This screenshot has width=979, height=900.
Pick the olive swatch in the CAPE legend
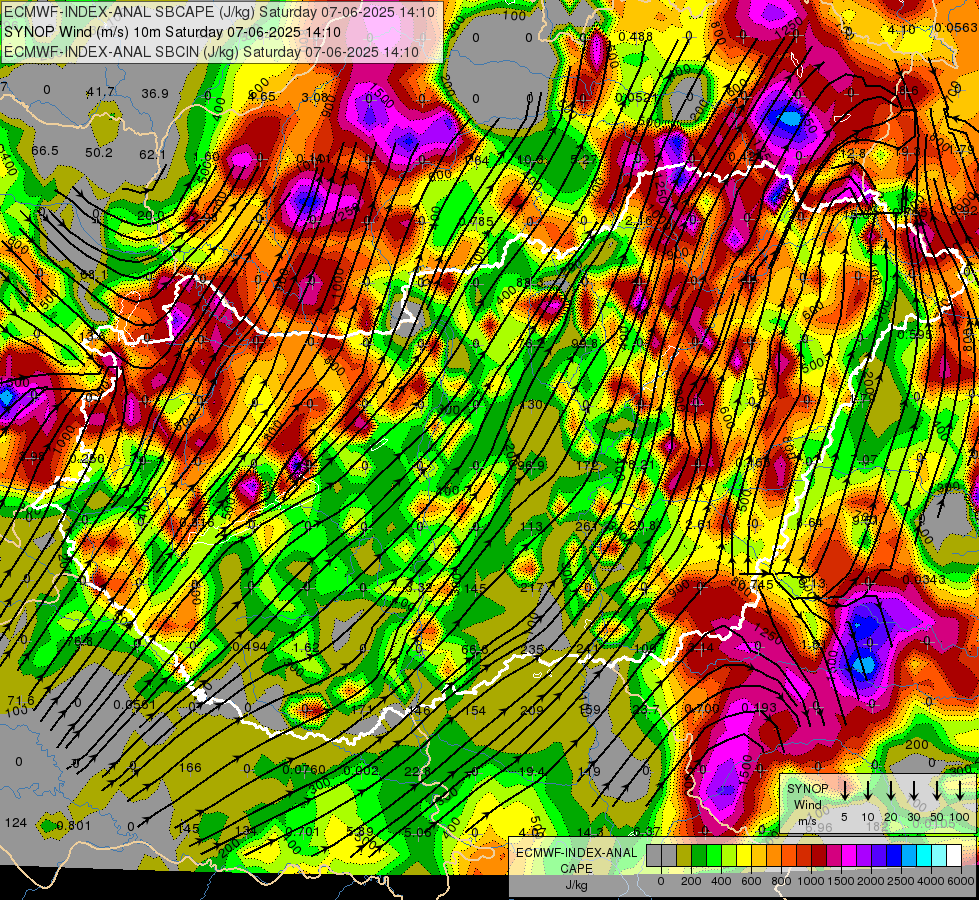click(x=684, y=856)
